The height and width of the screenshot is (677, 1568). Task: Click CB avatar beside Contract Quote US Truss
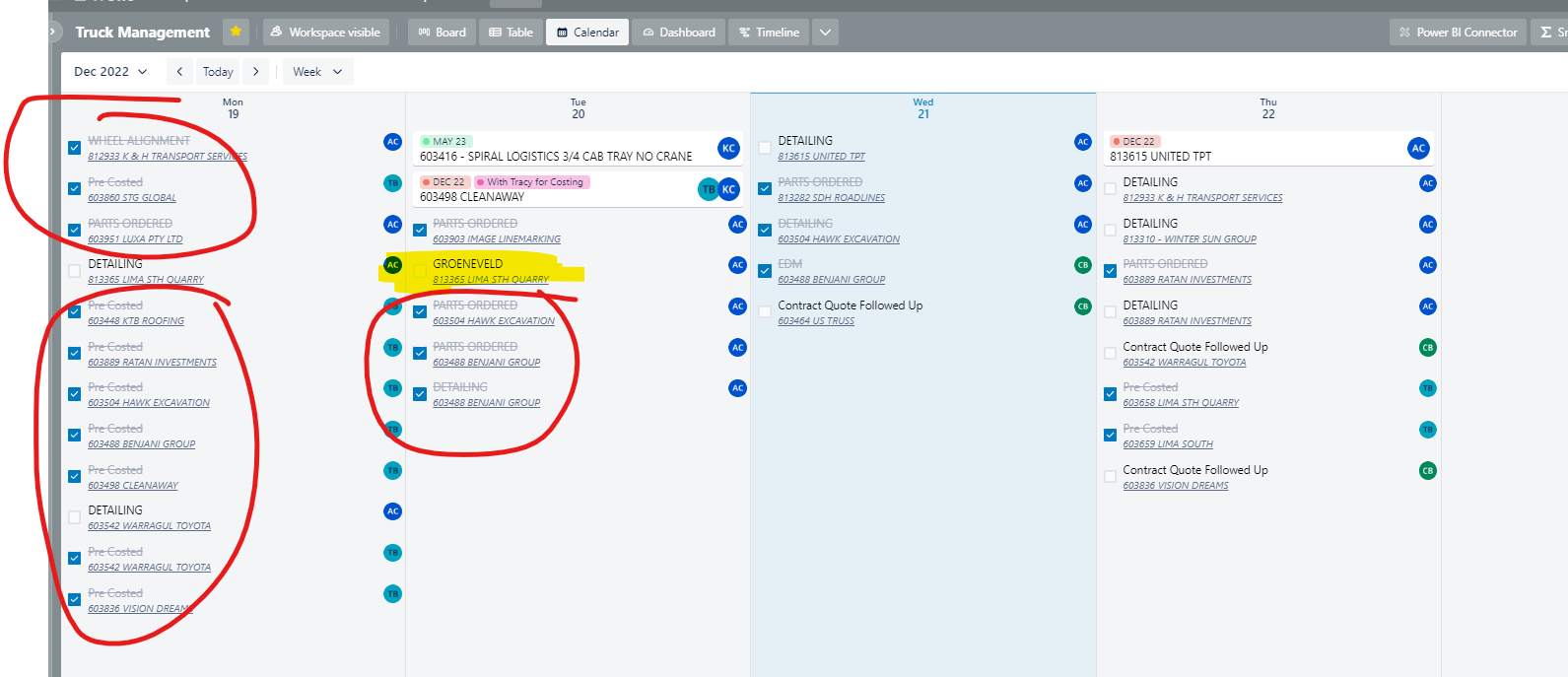(x=1083, y=306)
